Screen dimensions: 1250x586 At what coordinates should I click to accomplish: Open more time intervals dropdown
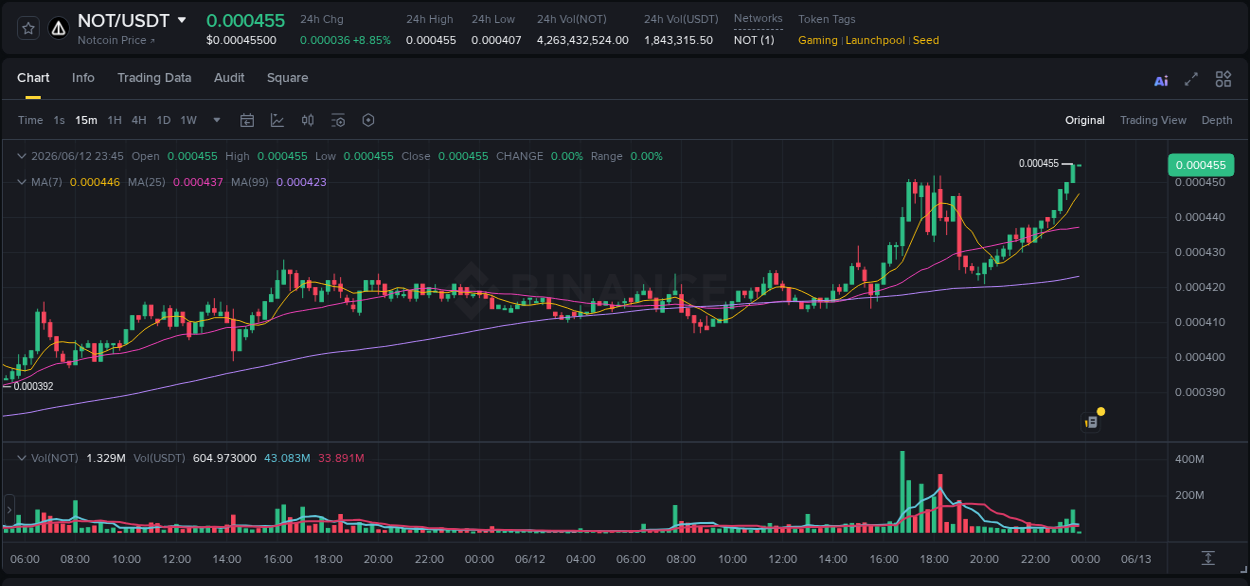click(x=217, y=120)
